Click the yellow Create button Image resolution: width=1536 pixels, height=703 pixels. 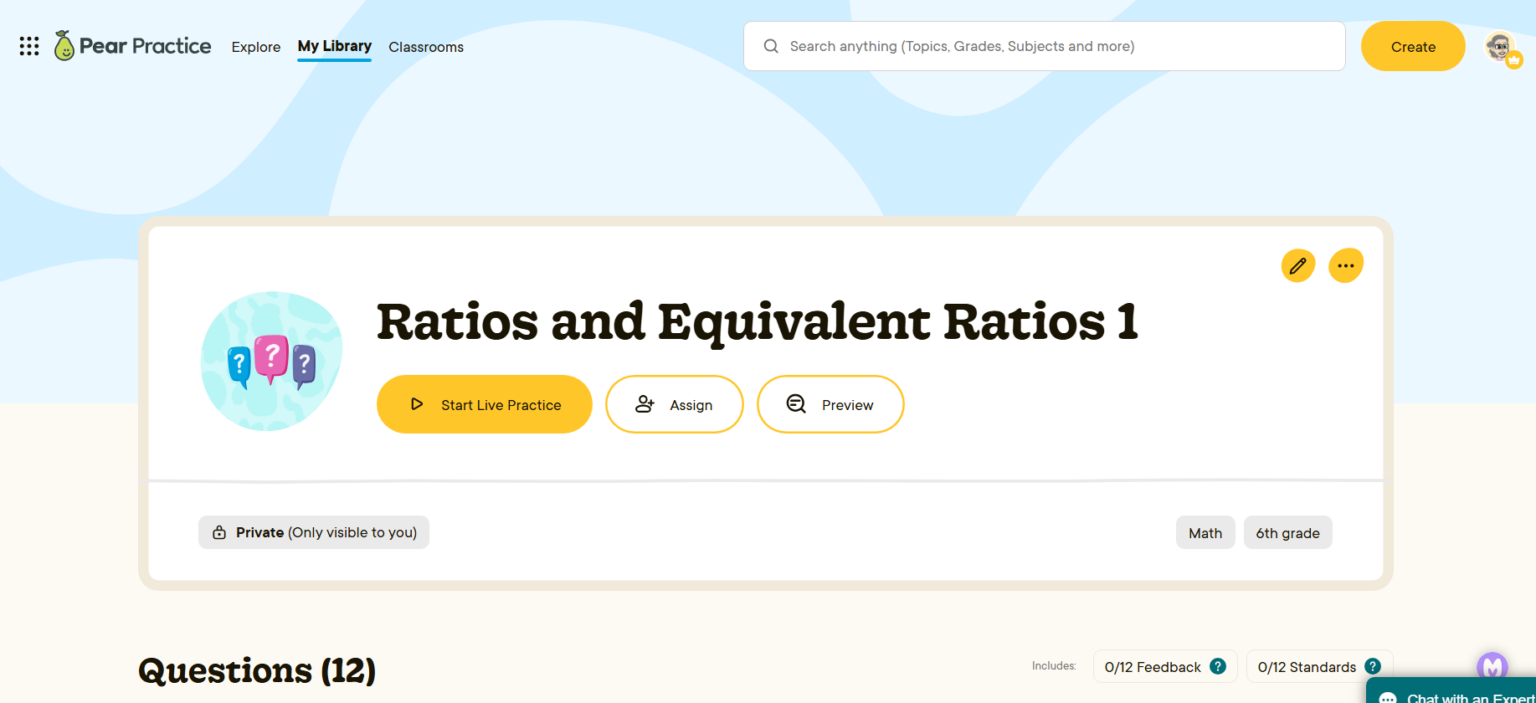[1412, 47]
